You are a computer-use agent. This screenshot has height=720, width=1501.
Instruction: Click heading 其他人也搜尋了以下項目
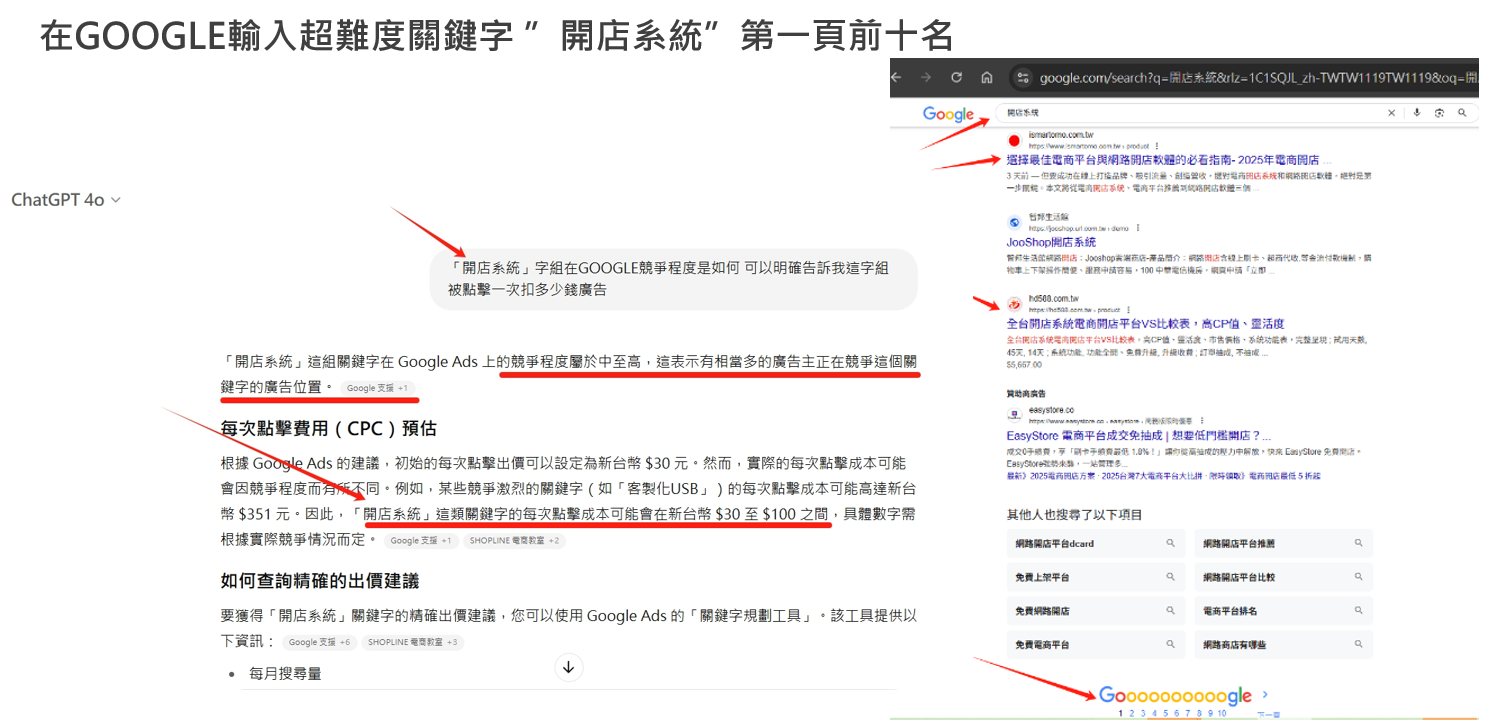pyautogui.click(x=1074, y=515)
